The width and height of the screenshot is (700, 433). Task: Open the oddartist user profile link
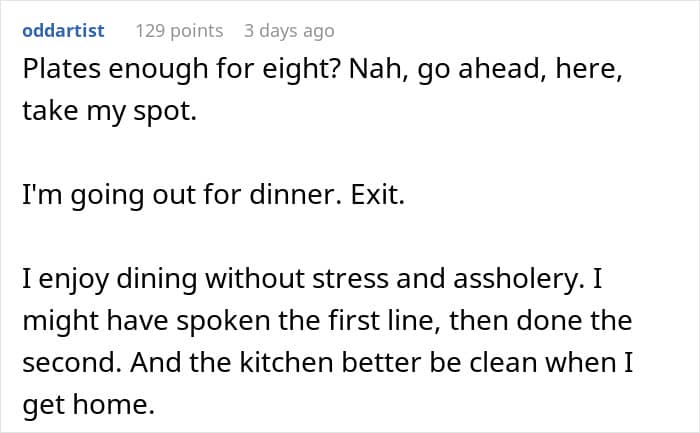(64, 31)
